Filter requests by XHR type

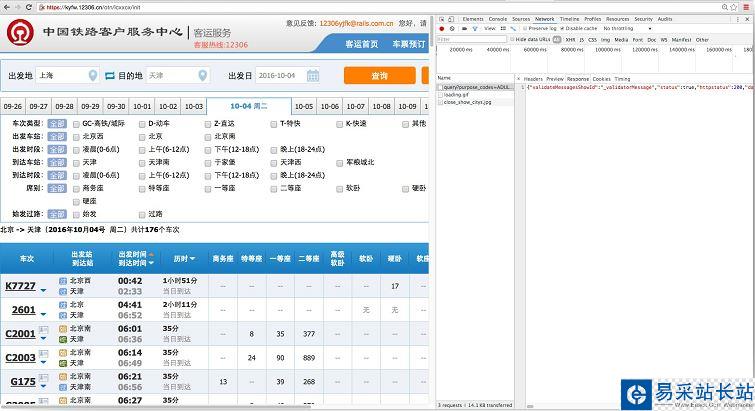(x=571, y=40)
